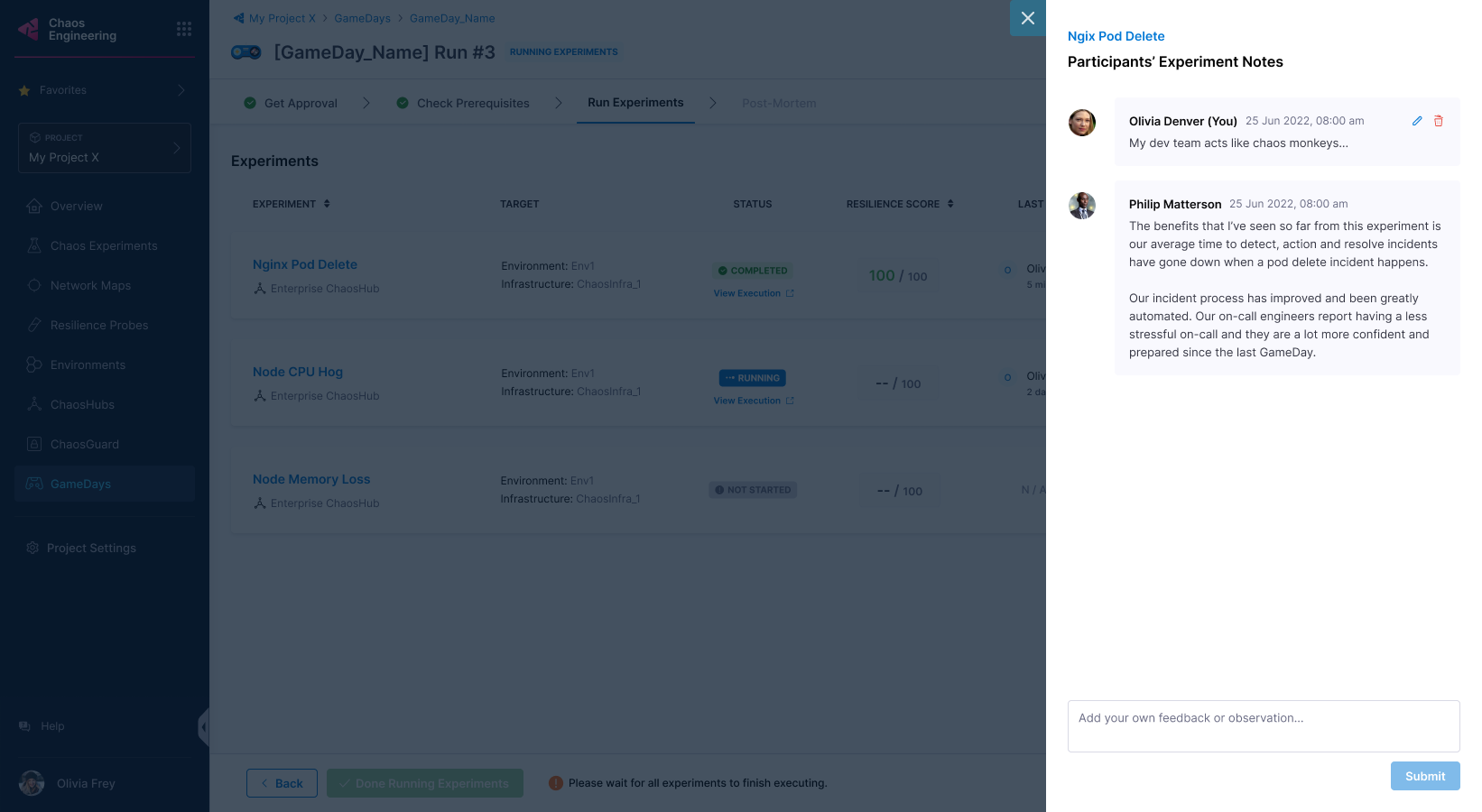1482x812 pixels.
Task: Switch to the Run Experiments step tab
Action: [635, 103]
